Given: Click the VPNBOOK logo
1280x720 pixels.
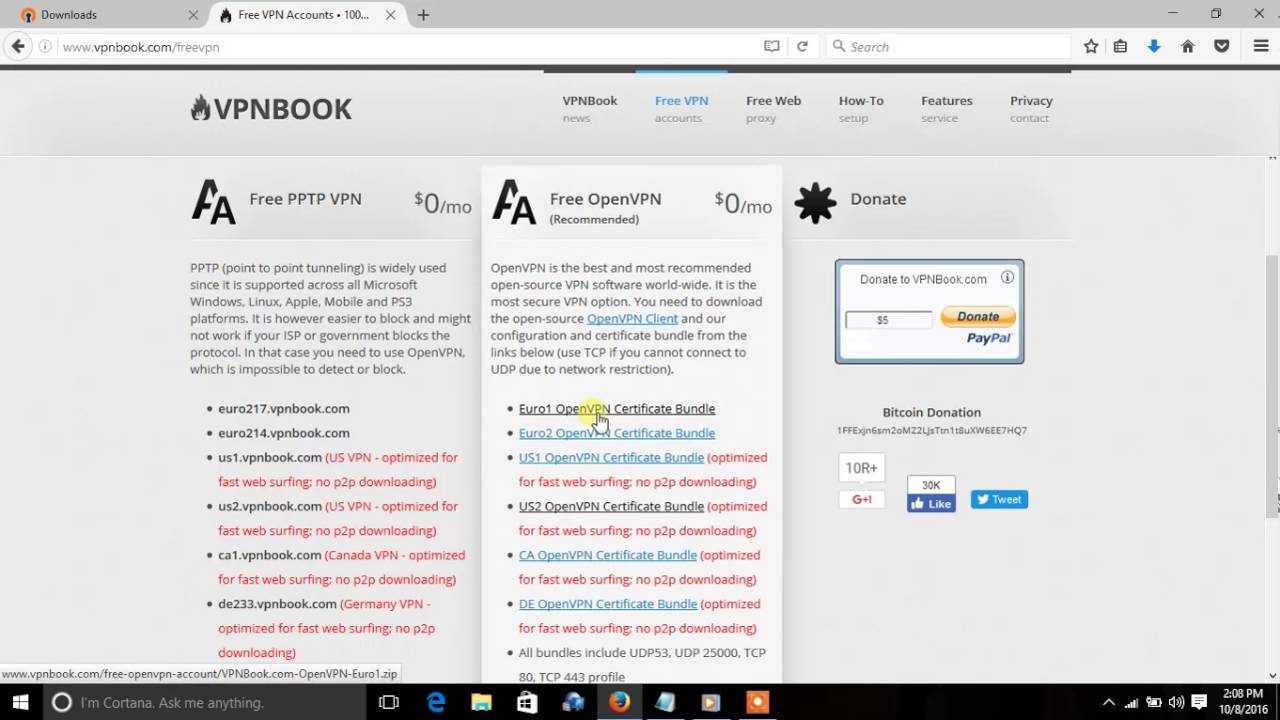Looking at the screenshot, I should pos(271,109).
